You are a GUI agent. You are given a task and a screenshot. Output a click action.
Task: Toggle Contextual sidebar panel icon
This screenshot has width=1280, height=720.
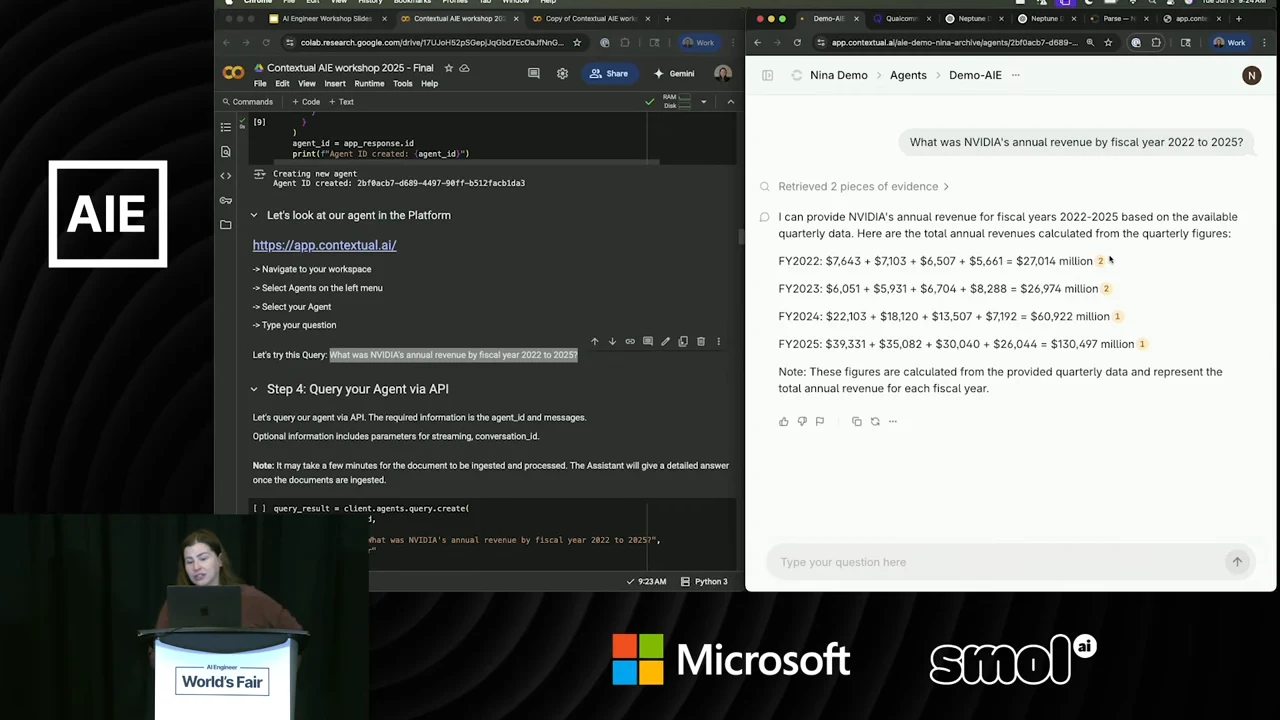[x=768, y=75]
